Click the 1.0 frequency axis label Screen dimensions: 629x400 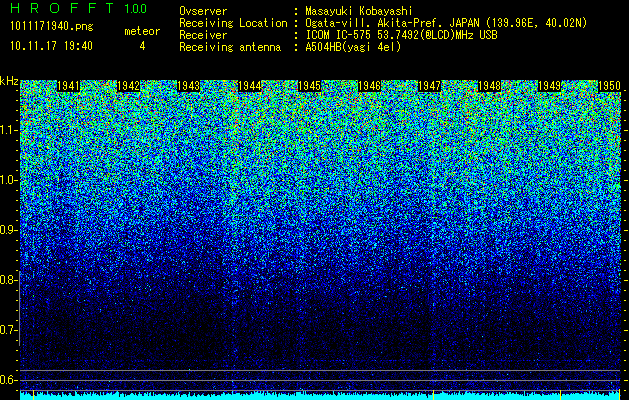pyautogui.click(x=8, y=180)
